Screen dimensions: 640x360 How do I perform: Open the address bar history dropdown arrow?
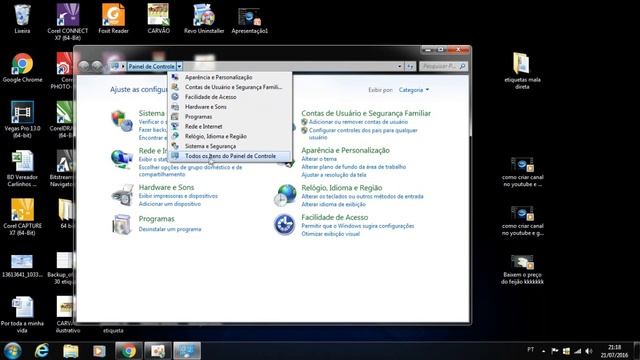(399, 66)
